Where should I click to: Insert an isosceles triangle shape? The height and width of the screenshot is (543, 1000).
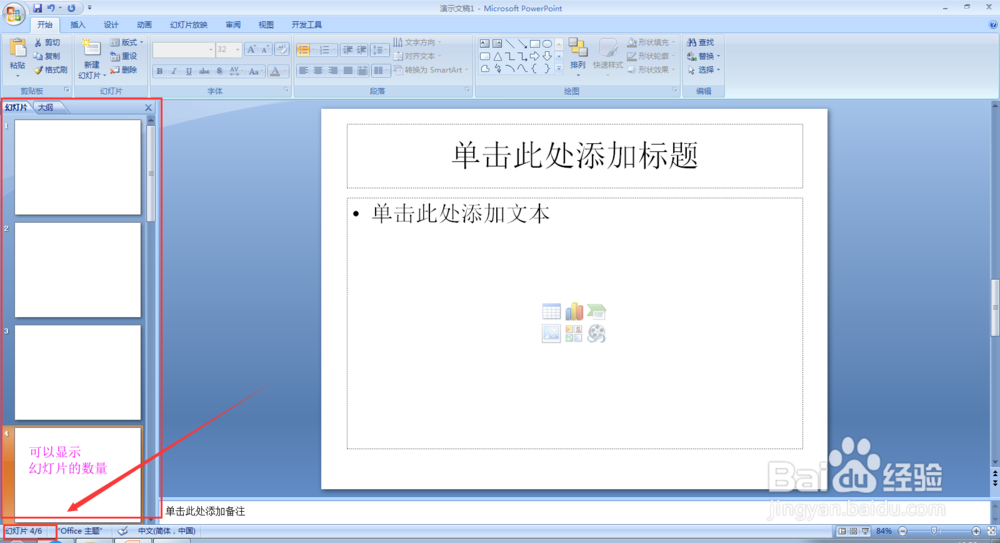[x=497, y=56]
